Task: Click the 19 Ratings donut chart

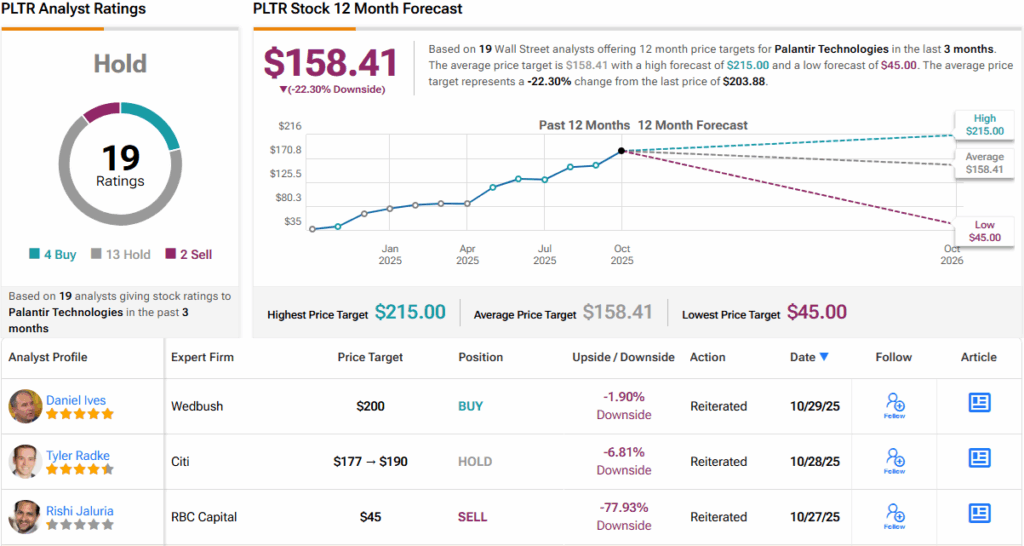Action: pyautogui.click(x=120, y=165)
